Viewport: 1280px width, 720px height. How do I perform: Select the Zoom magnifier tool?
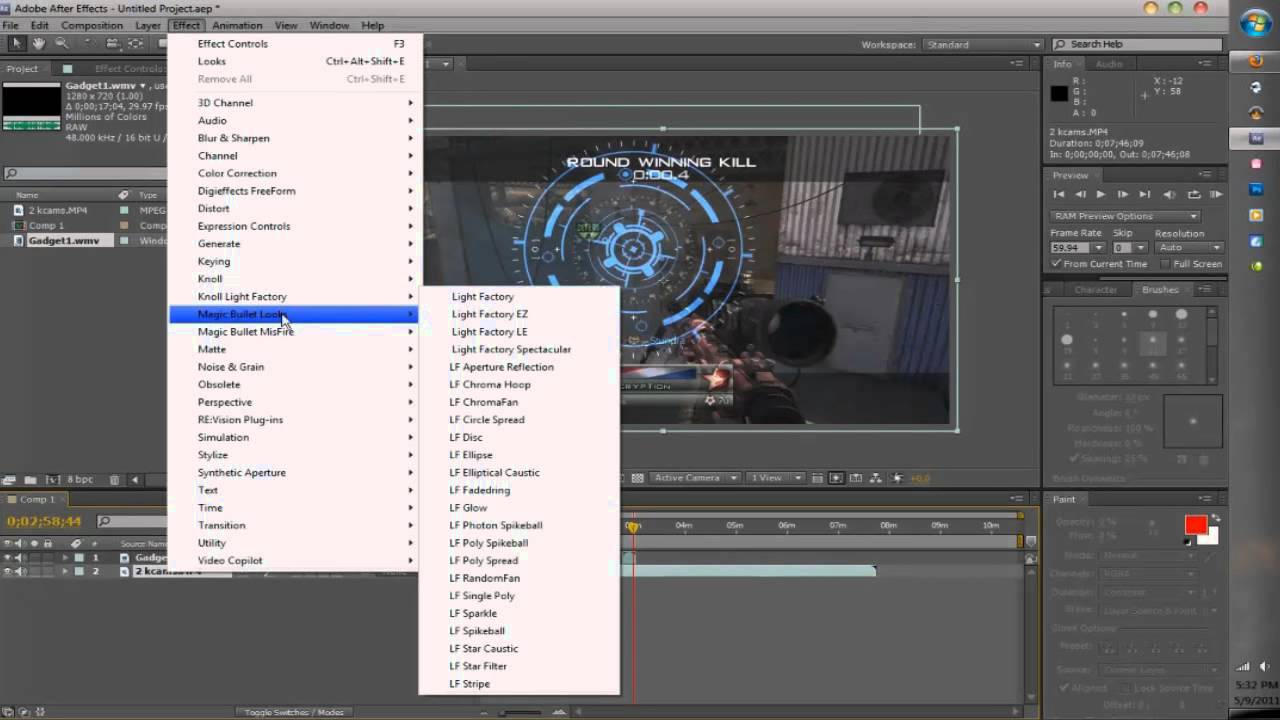tap(62, 44)
